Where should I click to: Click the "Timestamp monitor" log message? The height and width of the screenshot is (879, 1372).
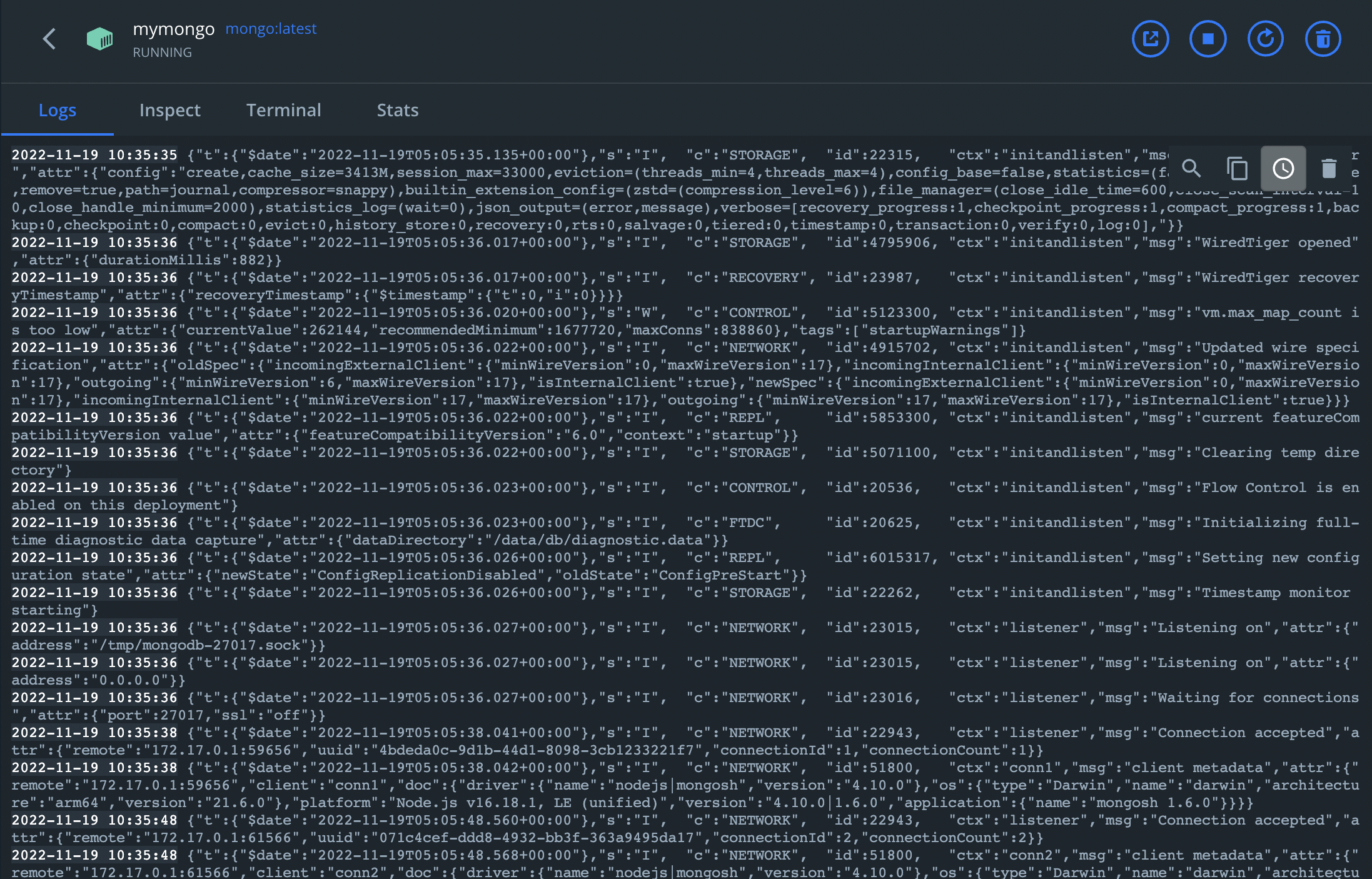pos(1276,593)
